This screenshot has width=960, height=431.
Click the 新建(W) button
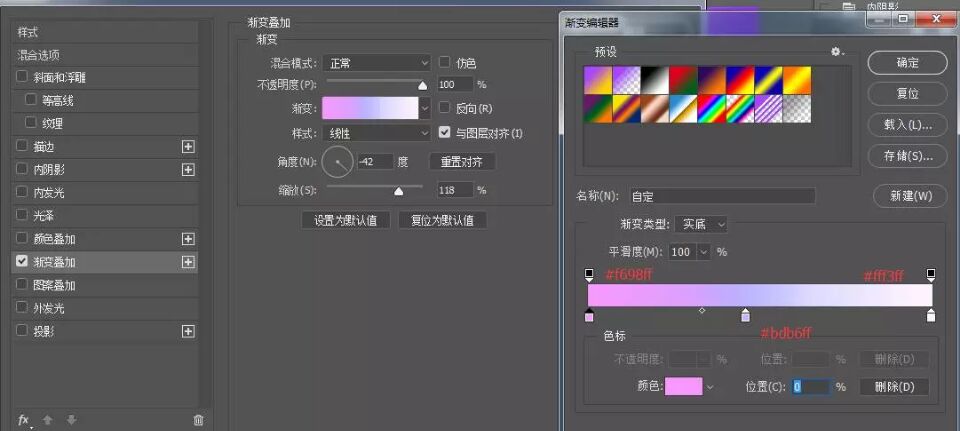point(911,196)
